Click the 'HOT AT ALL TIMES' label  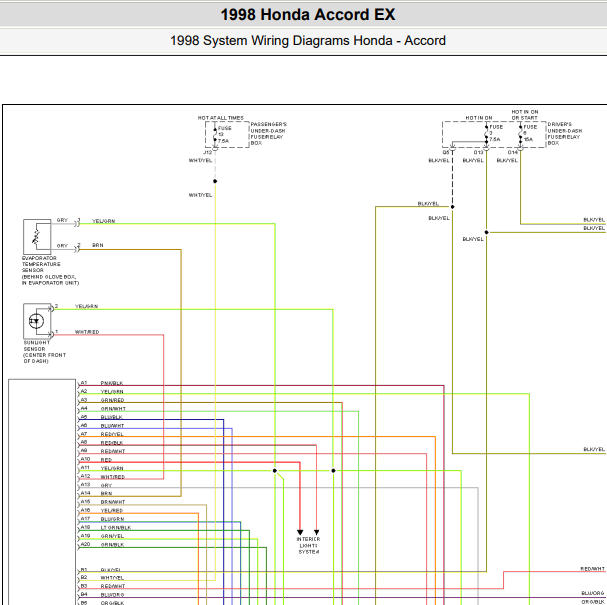[221, 118]
